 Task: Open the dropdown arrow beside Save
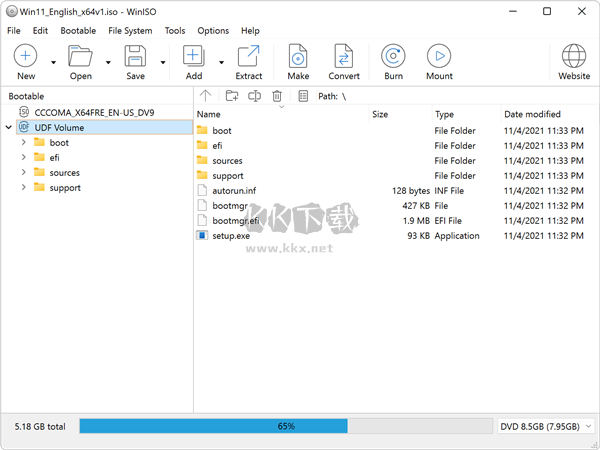tap(163, 62)
